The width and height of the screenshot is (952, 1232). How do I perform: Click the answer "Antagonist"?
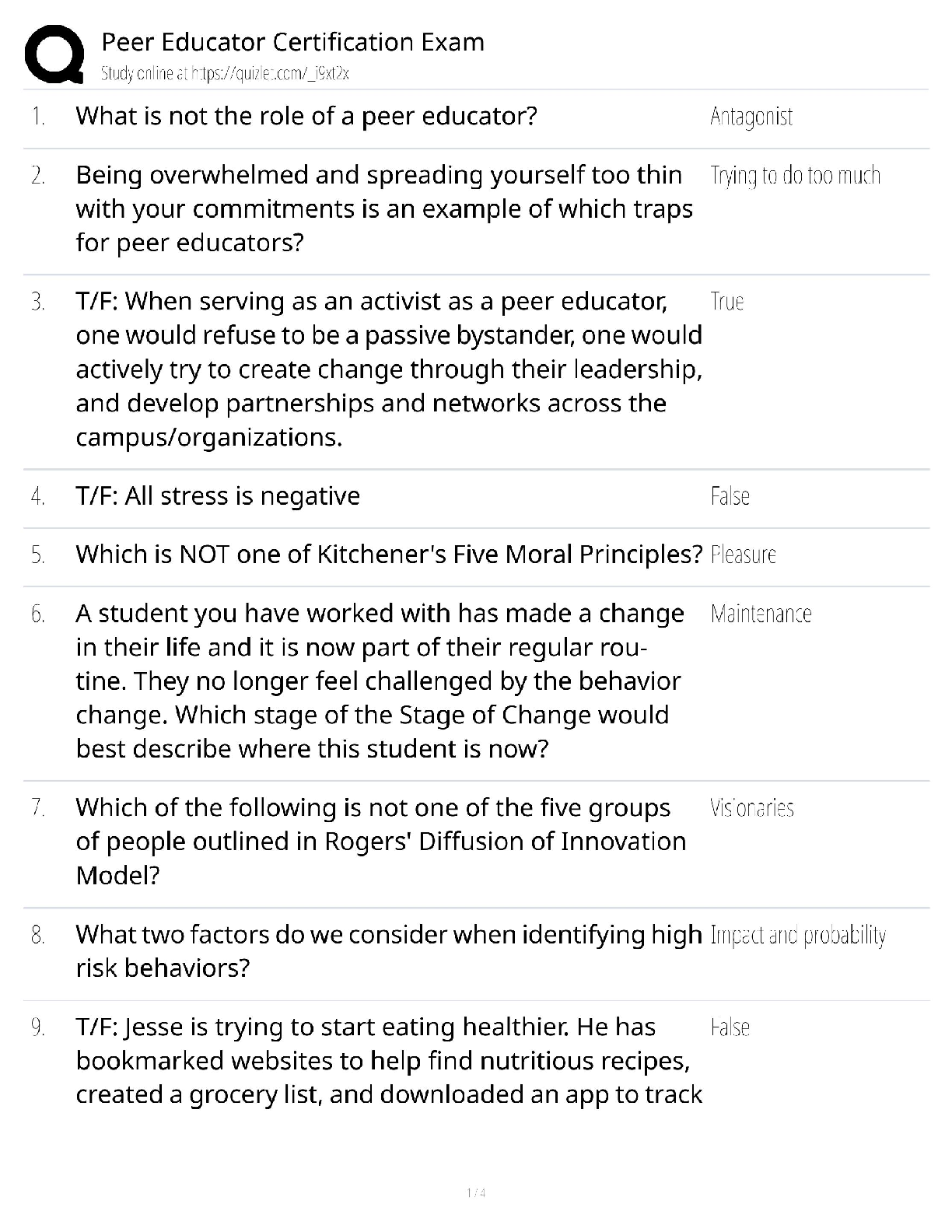[751, 117]
